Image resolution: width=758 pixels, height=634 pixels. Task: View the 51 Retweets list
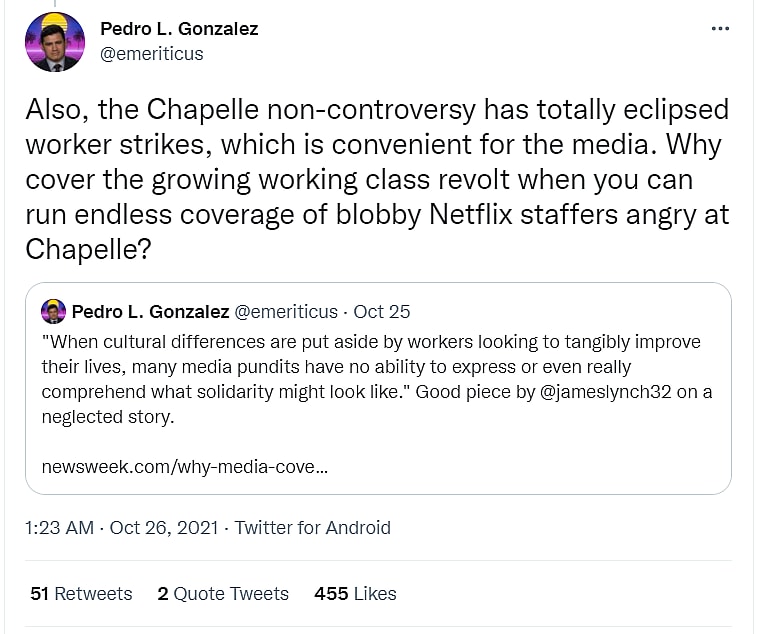point(81,593)
